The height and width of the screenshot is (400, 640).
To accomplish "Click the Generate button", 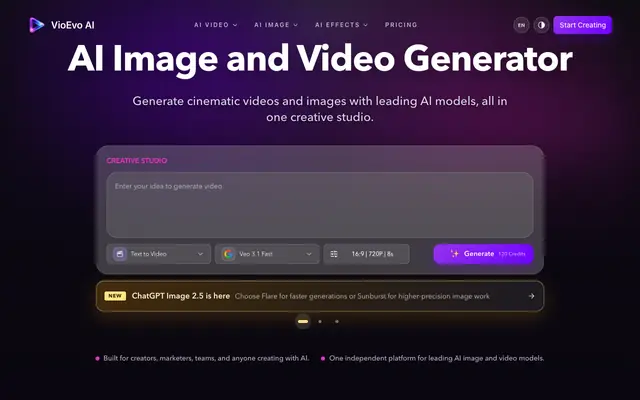I will tap(483, 254).
